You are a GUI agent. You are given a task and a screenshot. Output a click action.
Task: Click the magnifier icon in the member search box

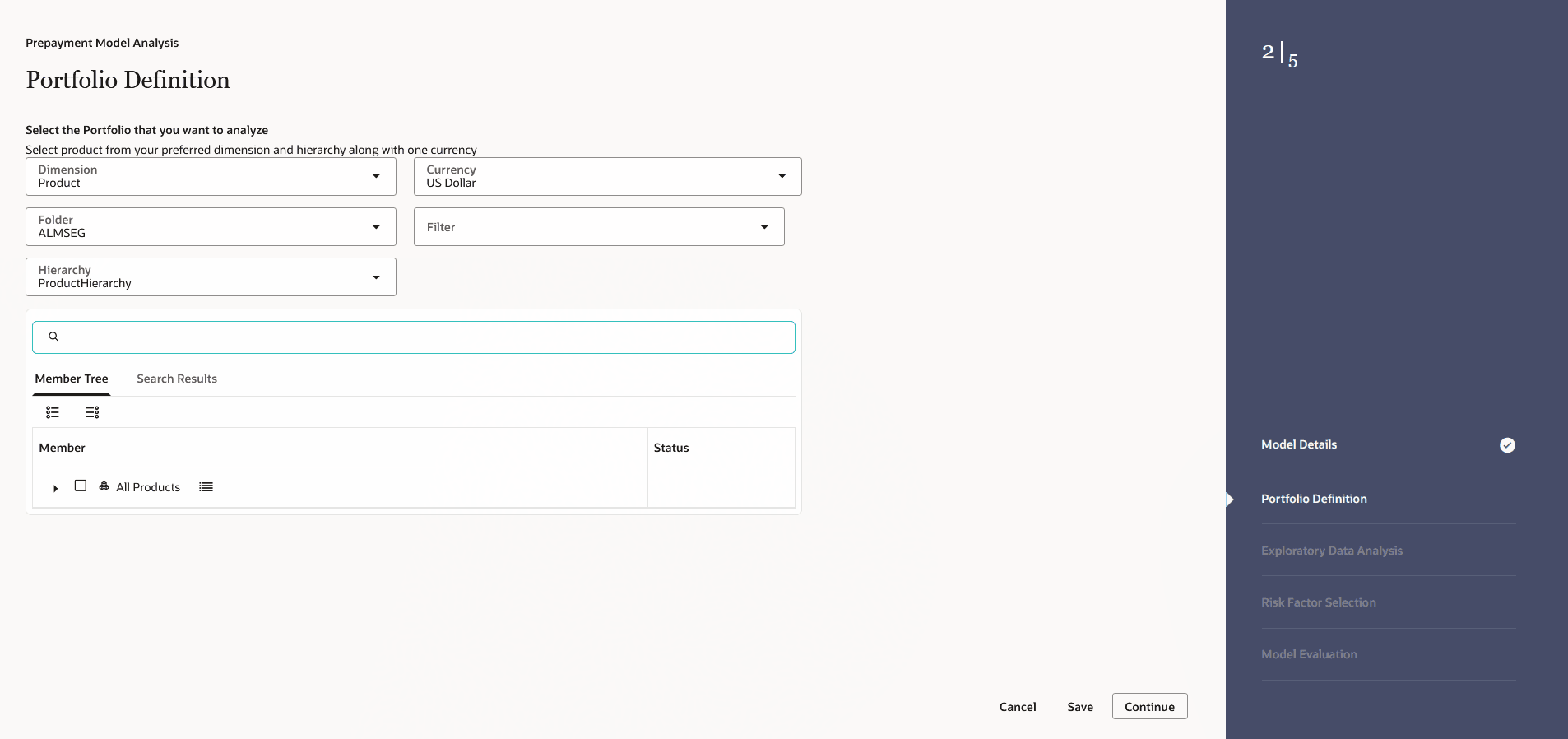click(53, 337)
